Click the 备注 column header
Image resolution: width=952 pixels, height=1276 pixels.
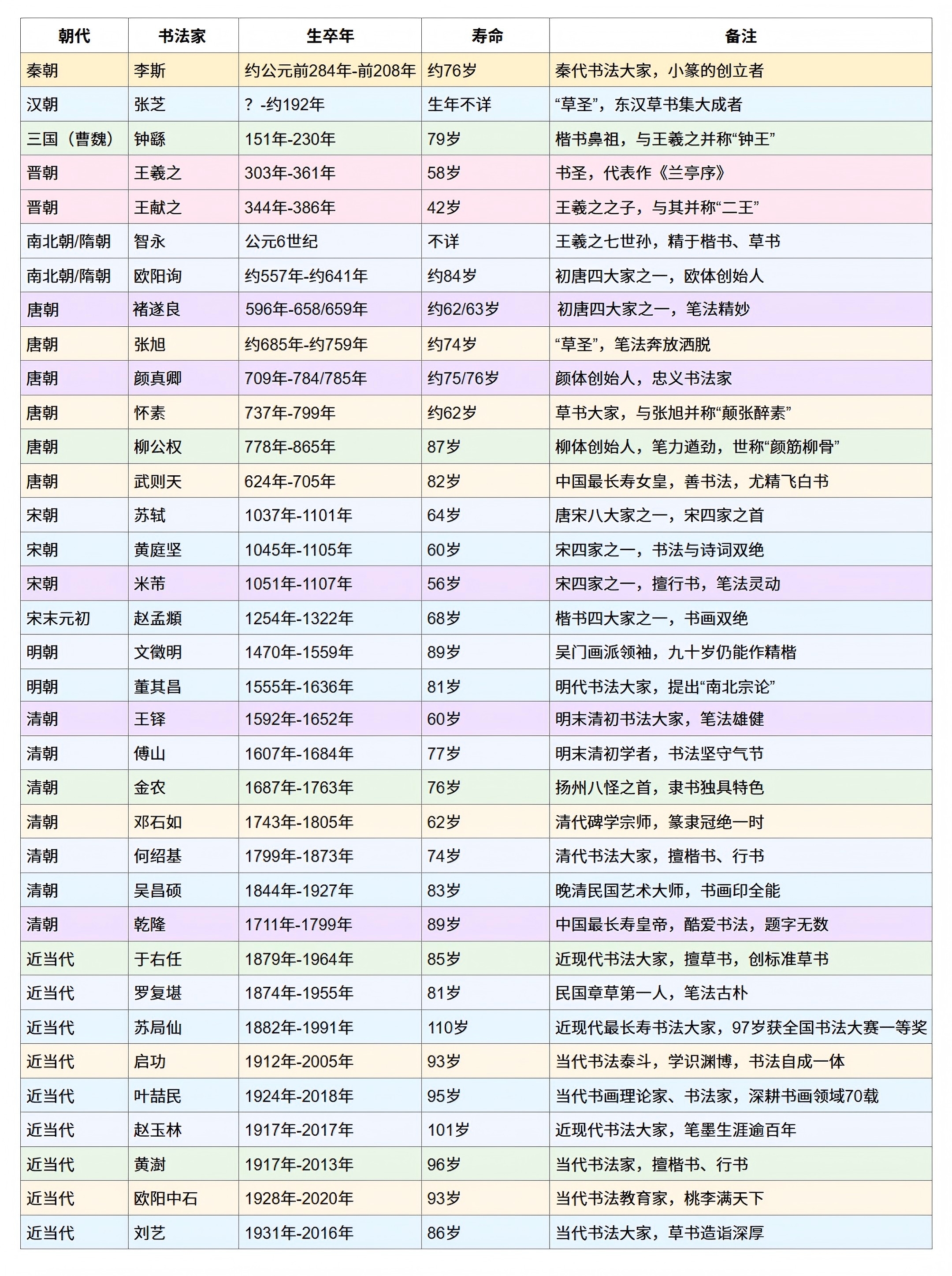tap(740, 36)
